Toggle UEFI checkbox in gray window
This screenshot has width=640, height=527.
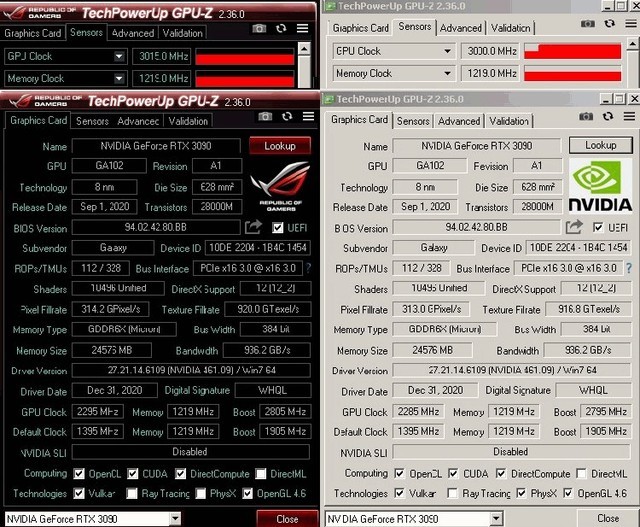pos(598,227)
